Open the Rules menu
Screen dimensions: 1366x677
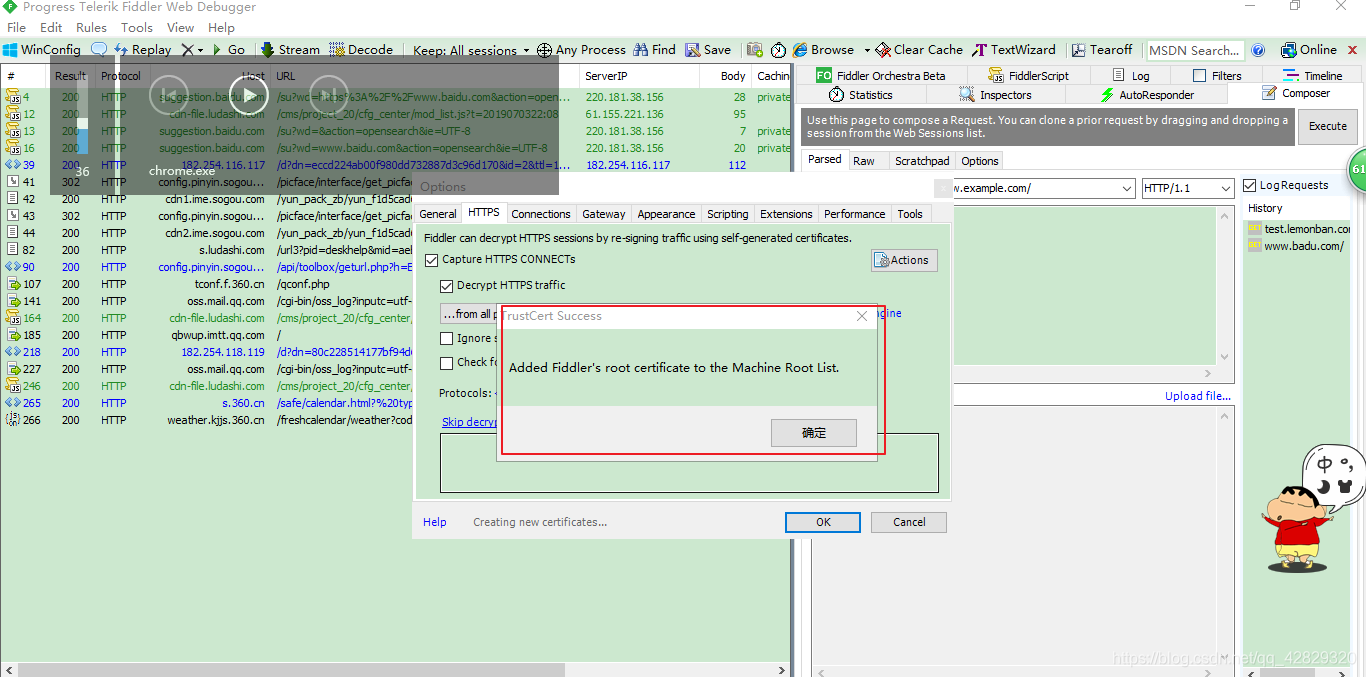coord(91,27)
